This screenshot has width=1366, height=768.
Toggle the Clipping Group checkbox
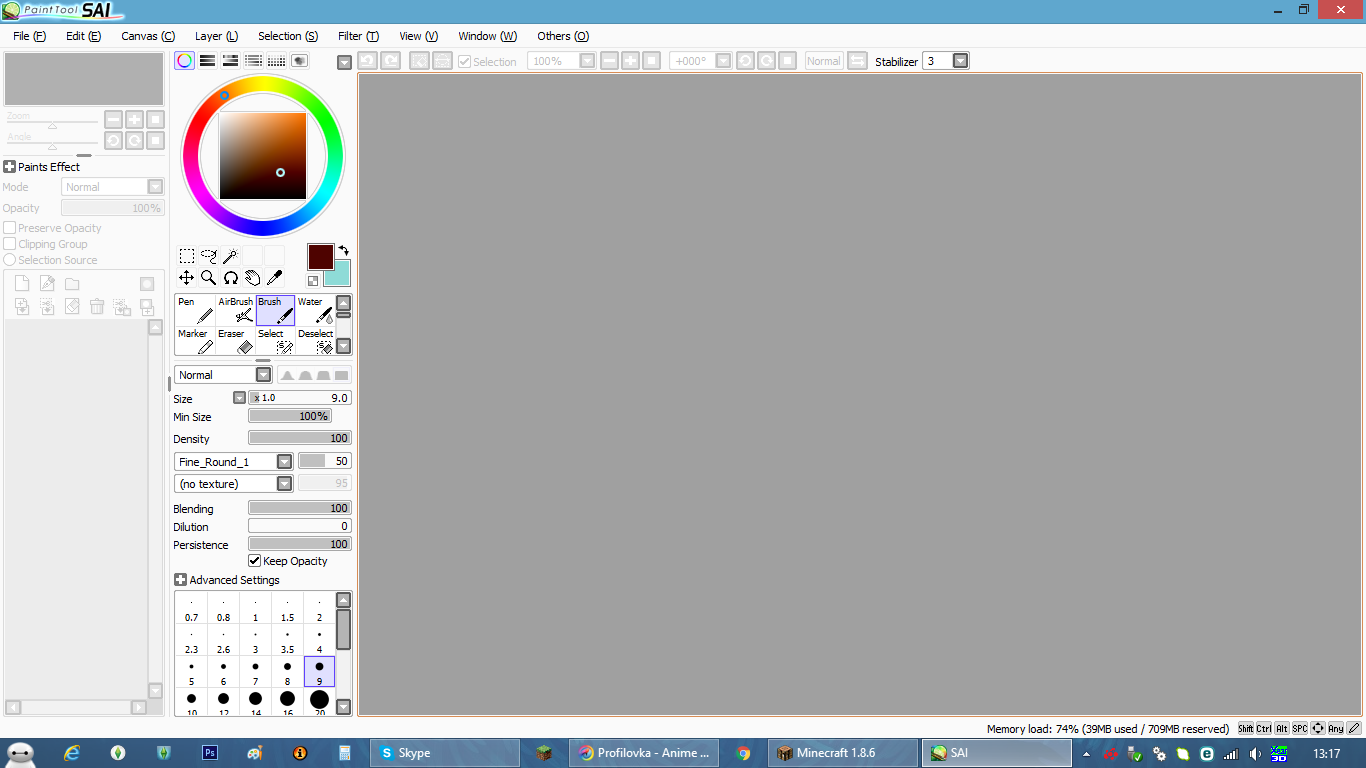tap(10, 244)
